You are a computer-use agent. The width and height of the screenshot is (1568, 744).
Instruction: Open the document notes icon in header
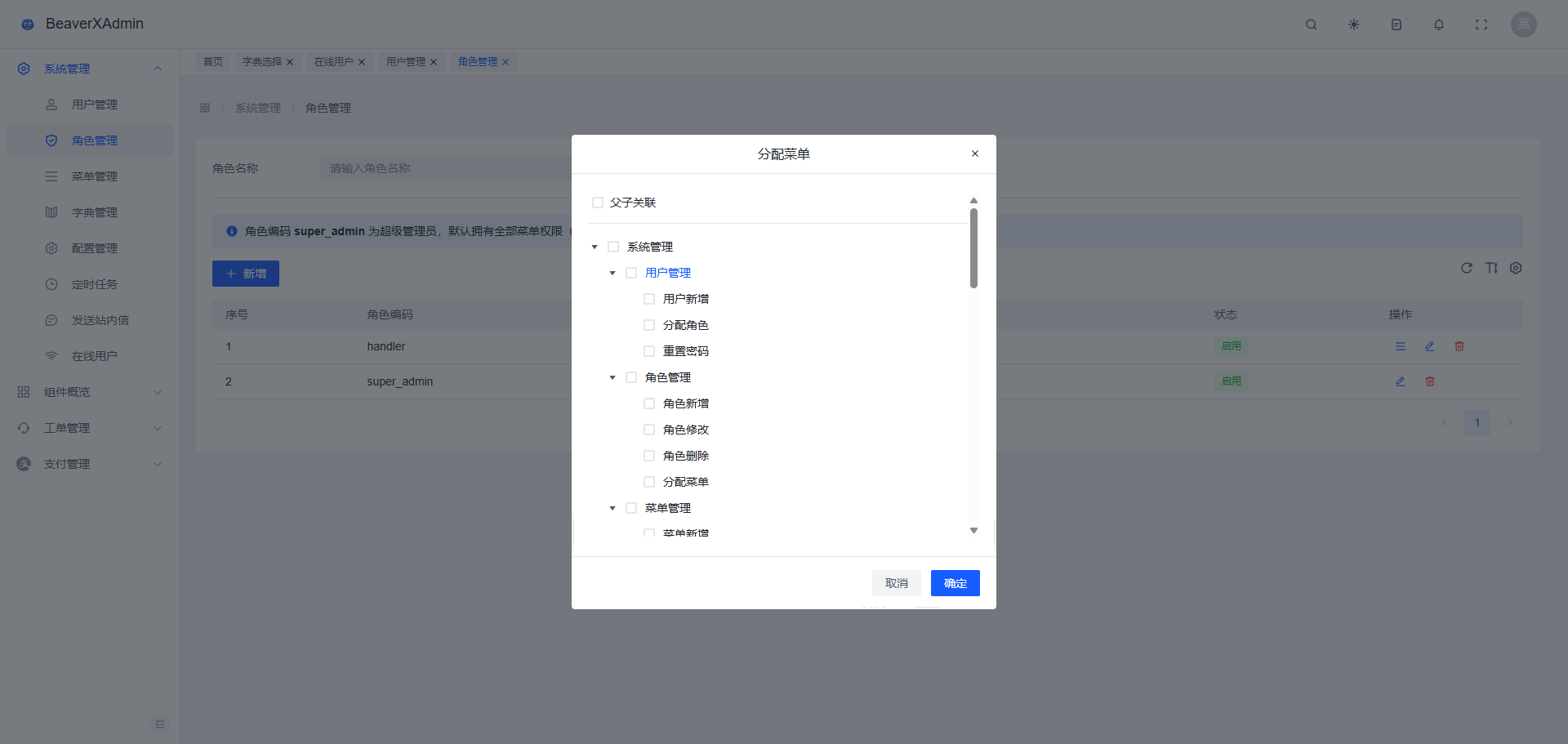1396,25
